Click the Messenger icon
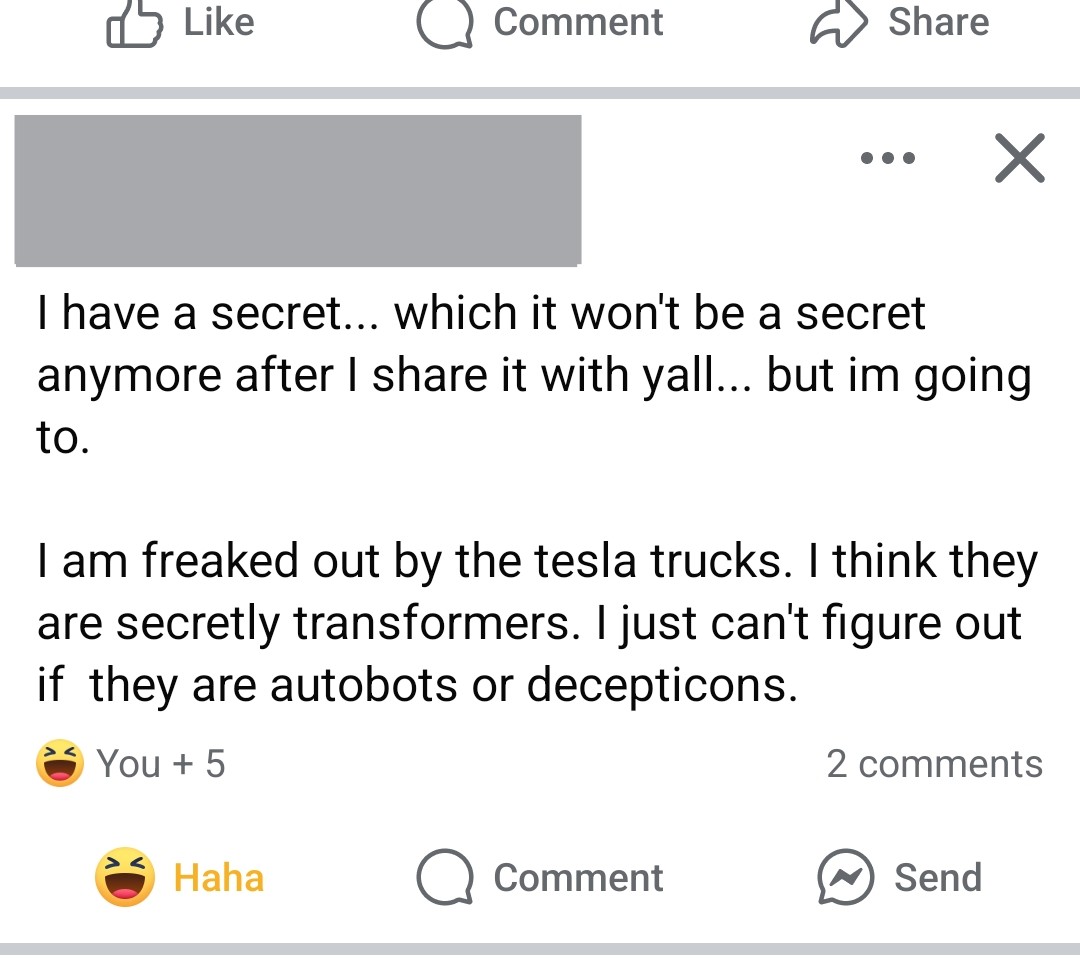This screenshot has height=973, width=1080. pos(846,878)
